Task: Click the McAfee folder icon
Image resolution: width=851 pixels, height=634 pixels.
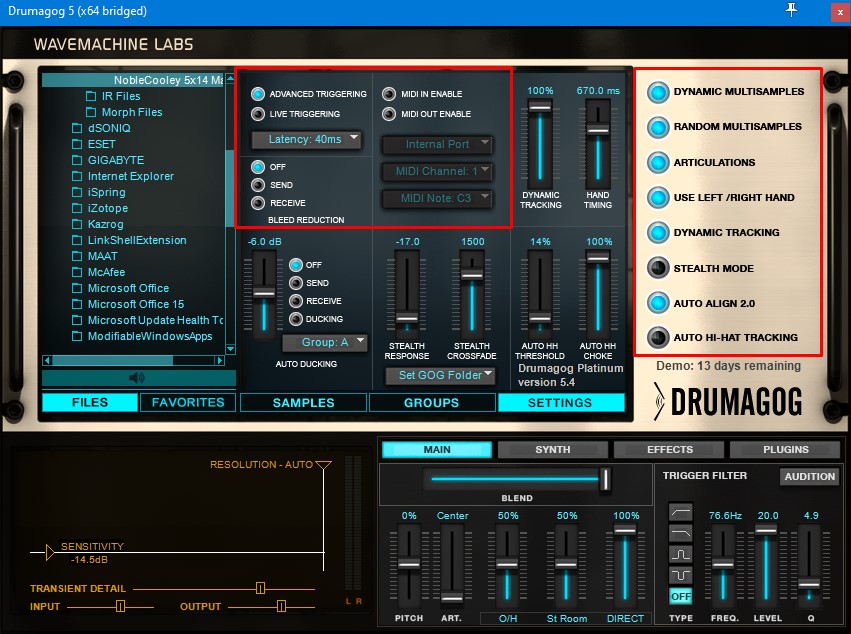Action: [x=77, y=272]
